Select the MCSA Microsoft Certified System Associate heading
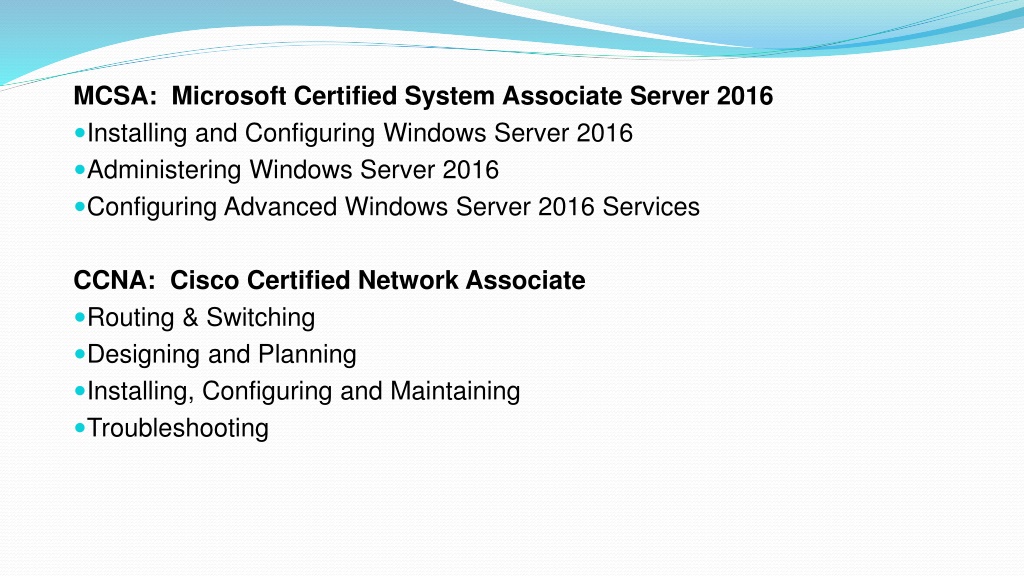The image size is (1024, 576). click(423, 96)
